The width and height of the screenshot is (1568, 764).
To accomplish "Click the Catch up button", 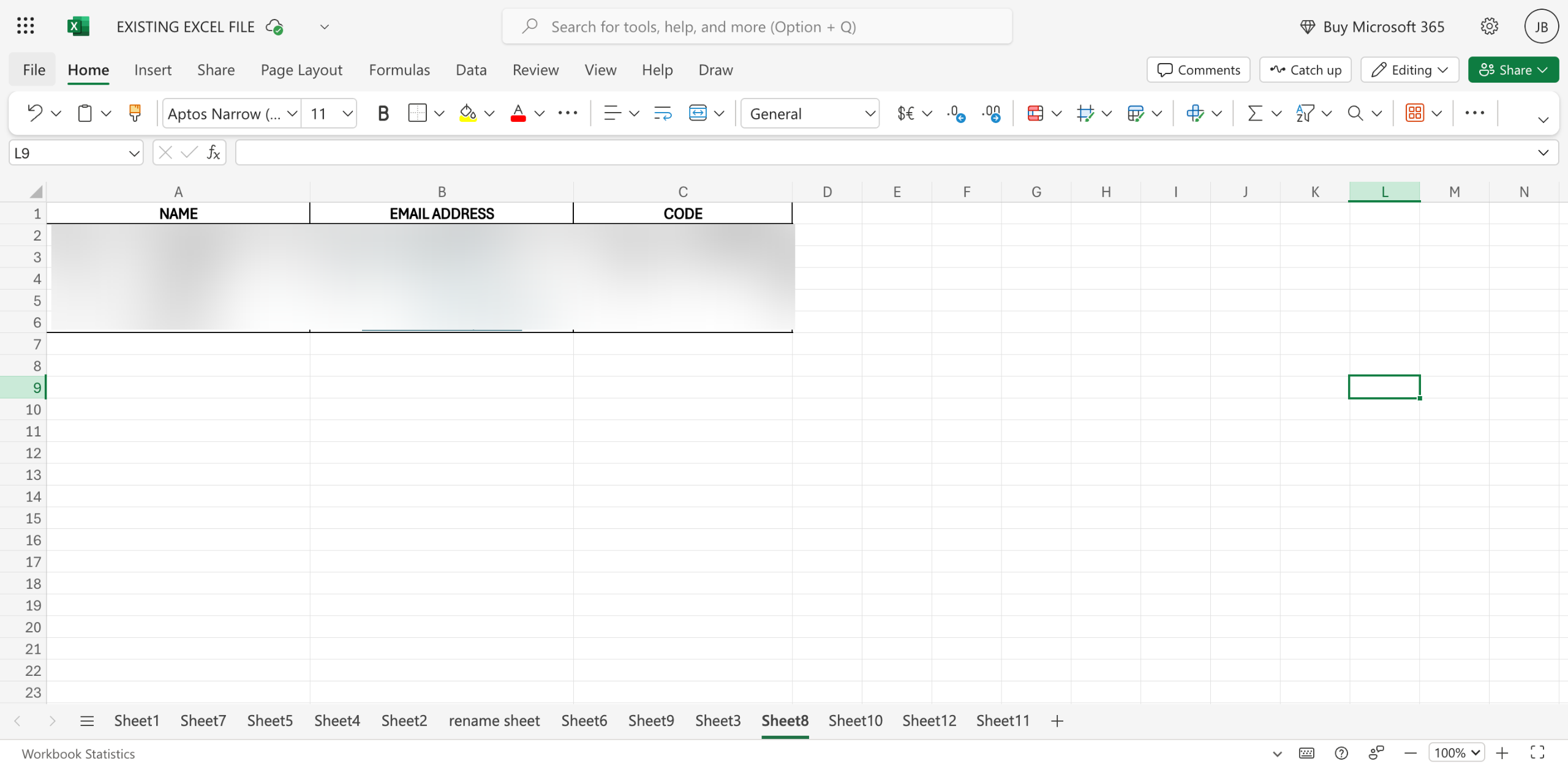I will [x=1305, y=70].
